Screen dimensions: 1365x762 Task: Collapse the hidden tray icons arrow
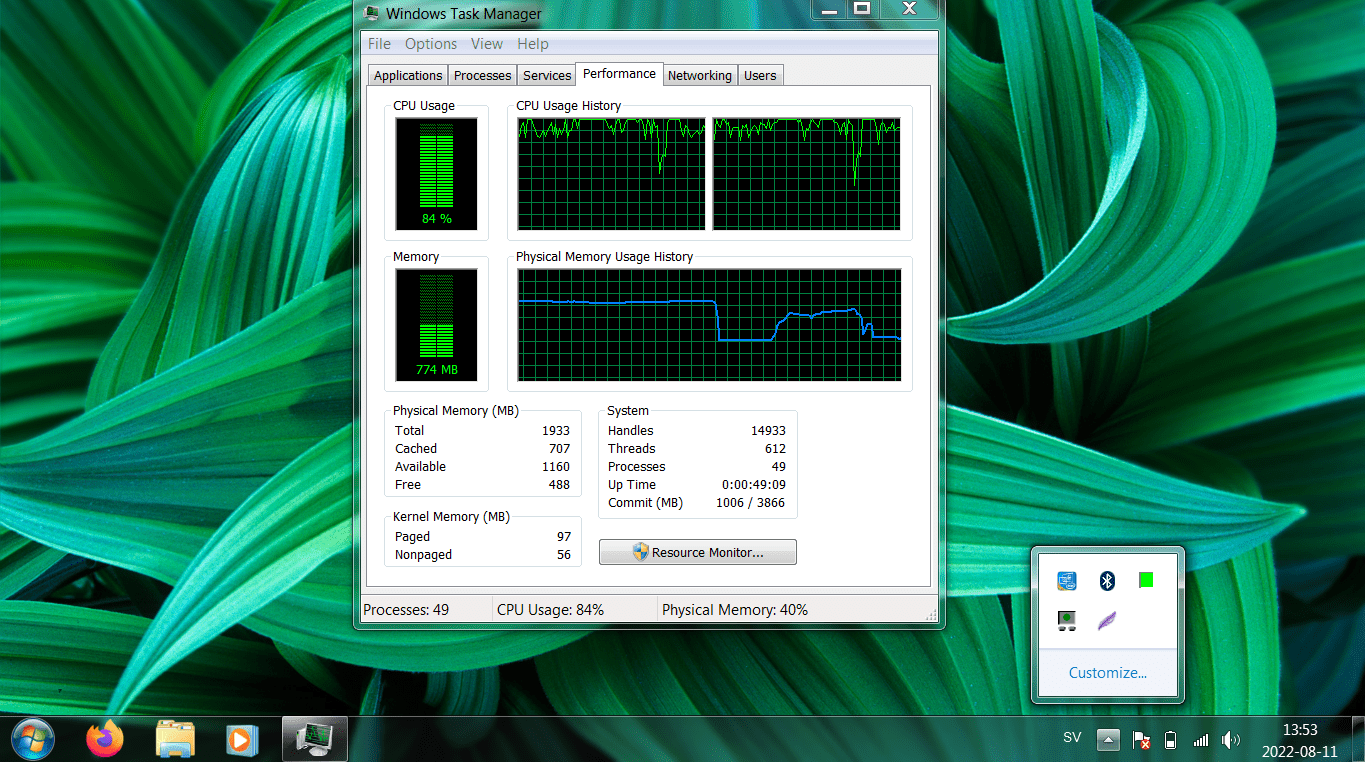[1108, 740]
